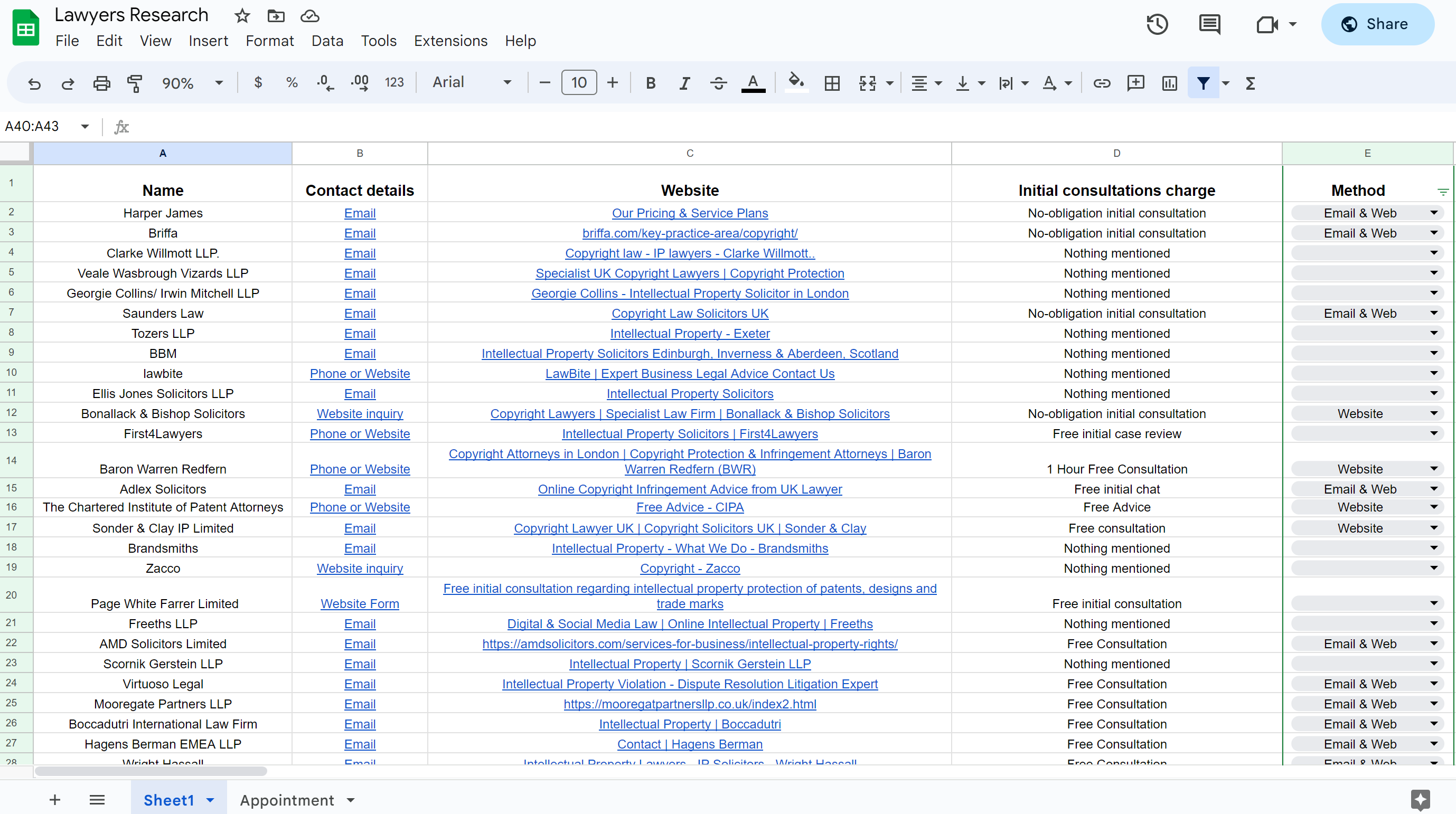The image size is (1456, 814).
Task: Switch to the Appointment sheet tab
Action: pyautogui.click(x=287, y=800)
